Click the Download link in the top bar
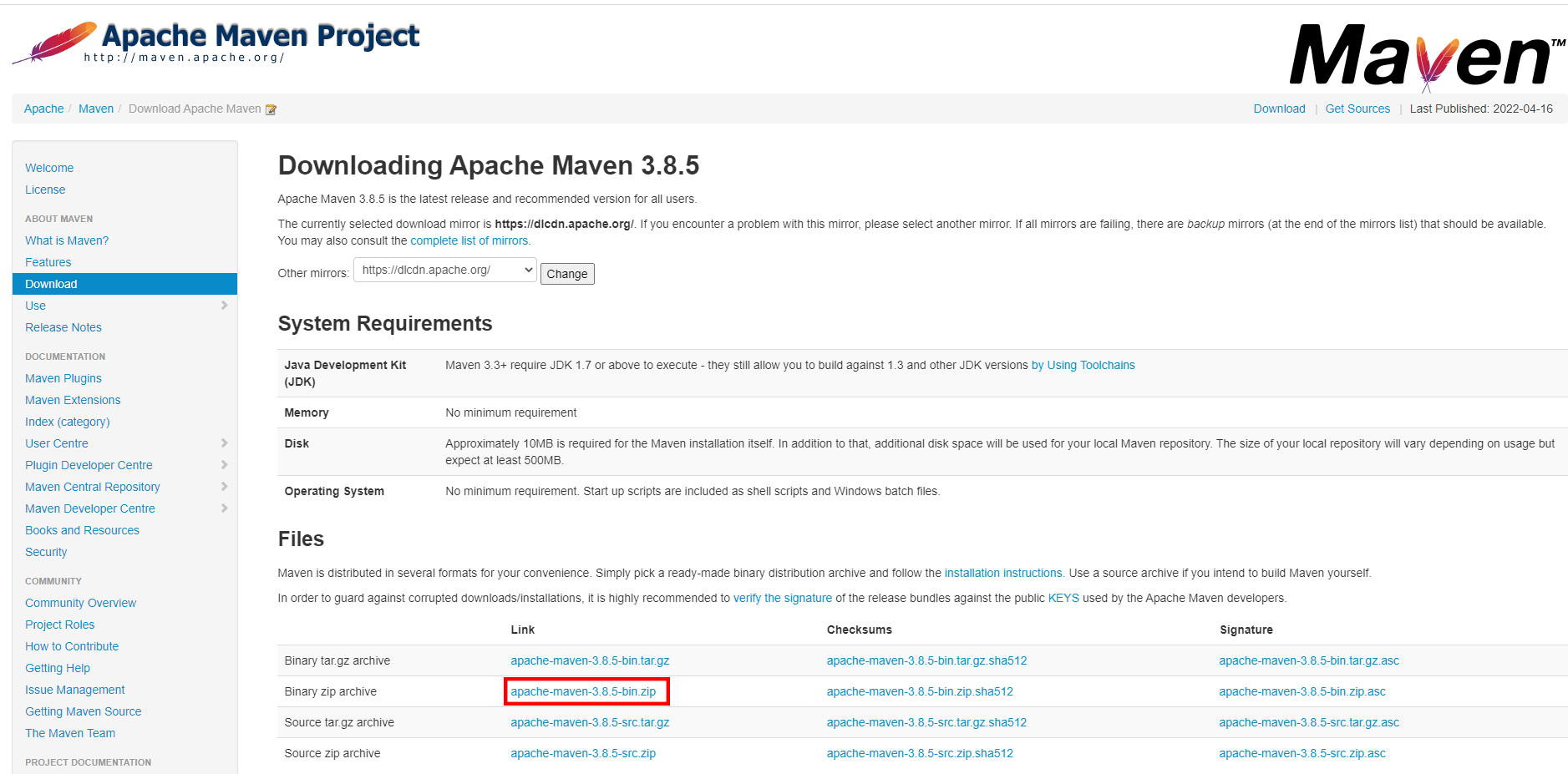This screenshot has height=774, width=1568. [1279, 109]
